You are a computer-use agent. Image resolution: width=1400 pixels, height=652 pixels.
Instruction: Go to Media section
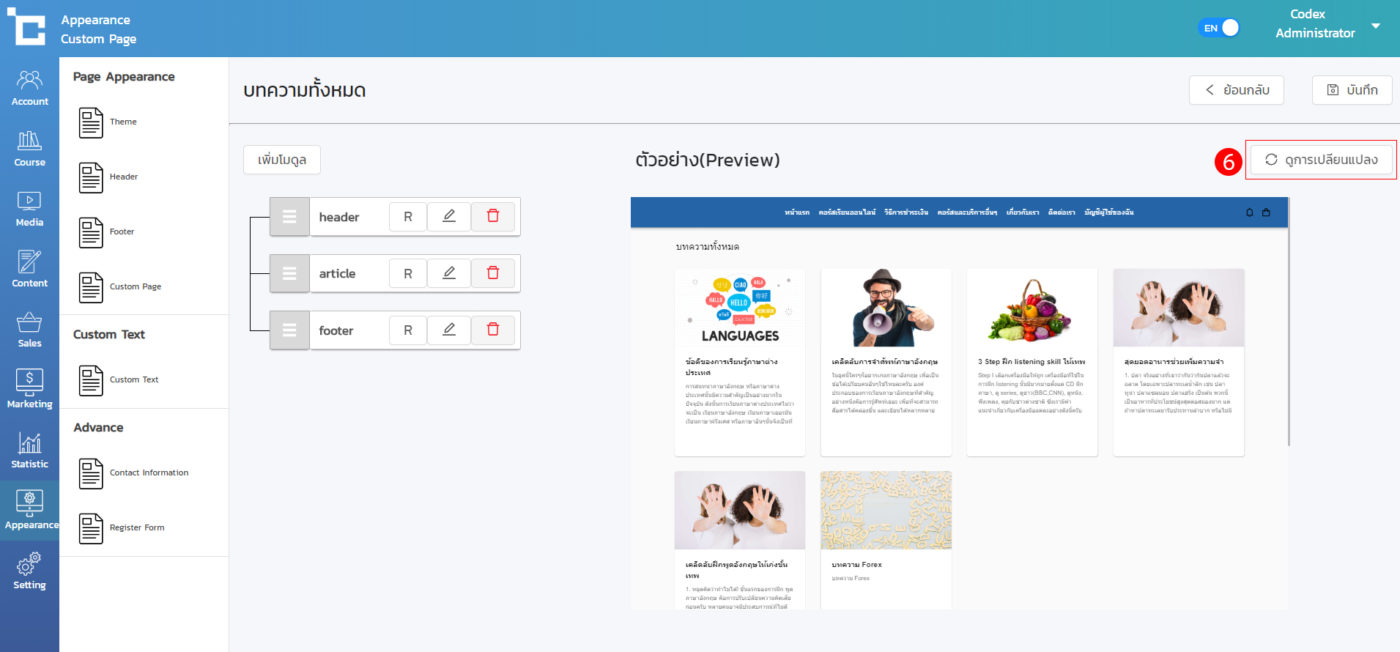tap(29, 208)
